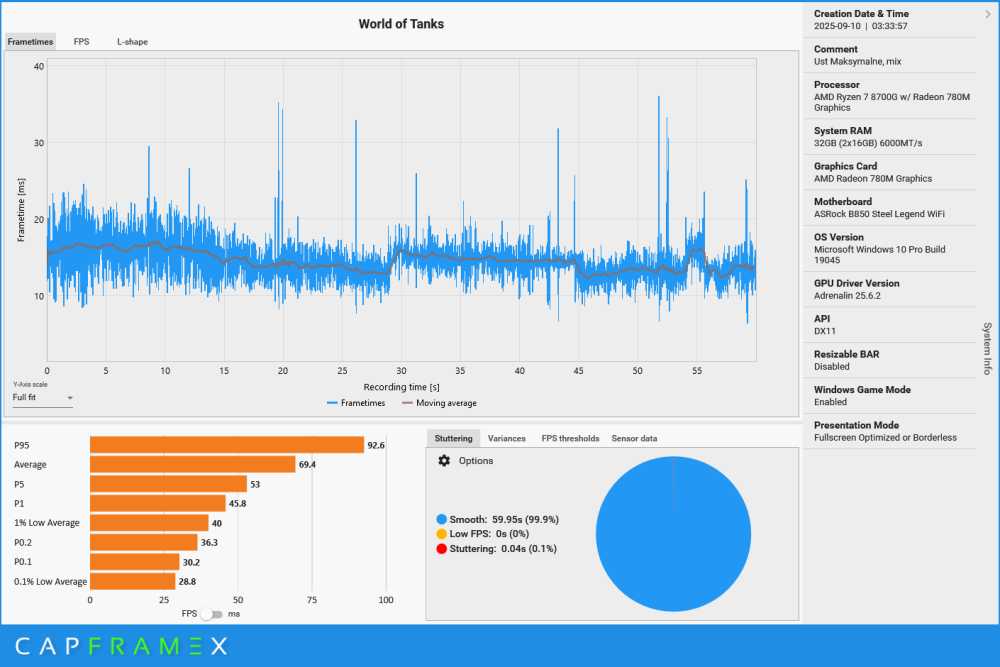This screenshot has width=1000, height=667.
Task: Click the blue Frametimes legend line marker
Action: tap(332, 403)
